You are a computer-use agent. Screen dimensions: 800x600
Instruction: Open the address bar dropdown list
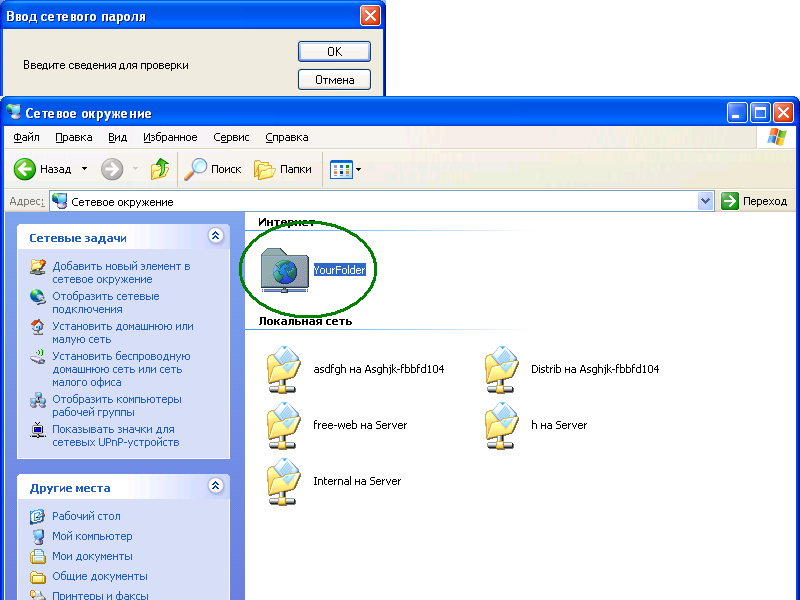(705, 201)
